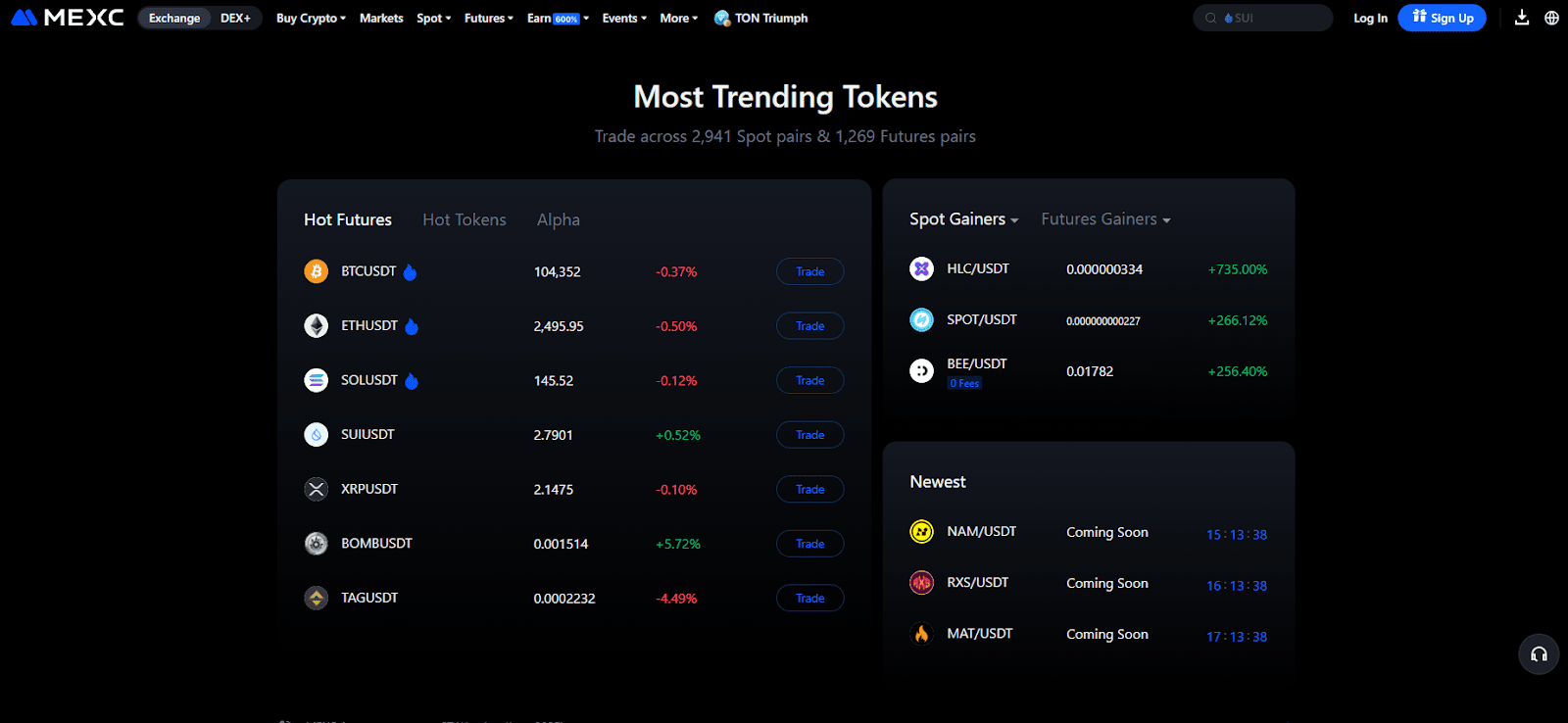The image size is (1568, 723).
Task: Click the SPOT token icon
Action: tap(921, 319)
